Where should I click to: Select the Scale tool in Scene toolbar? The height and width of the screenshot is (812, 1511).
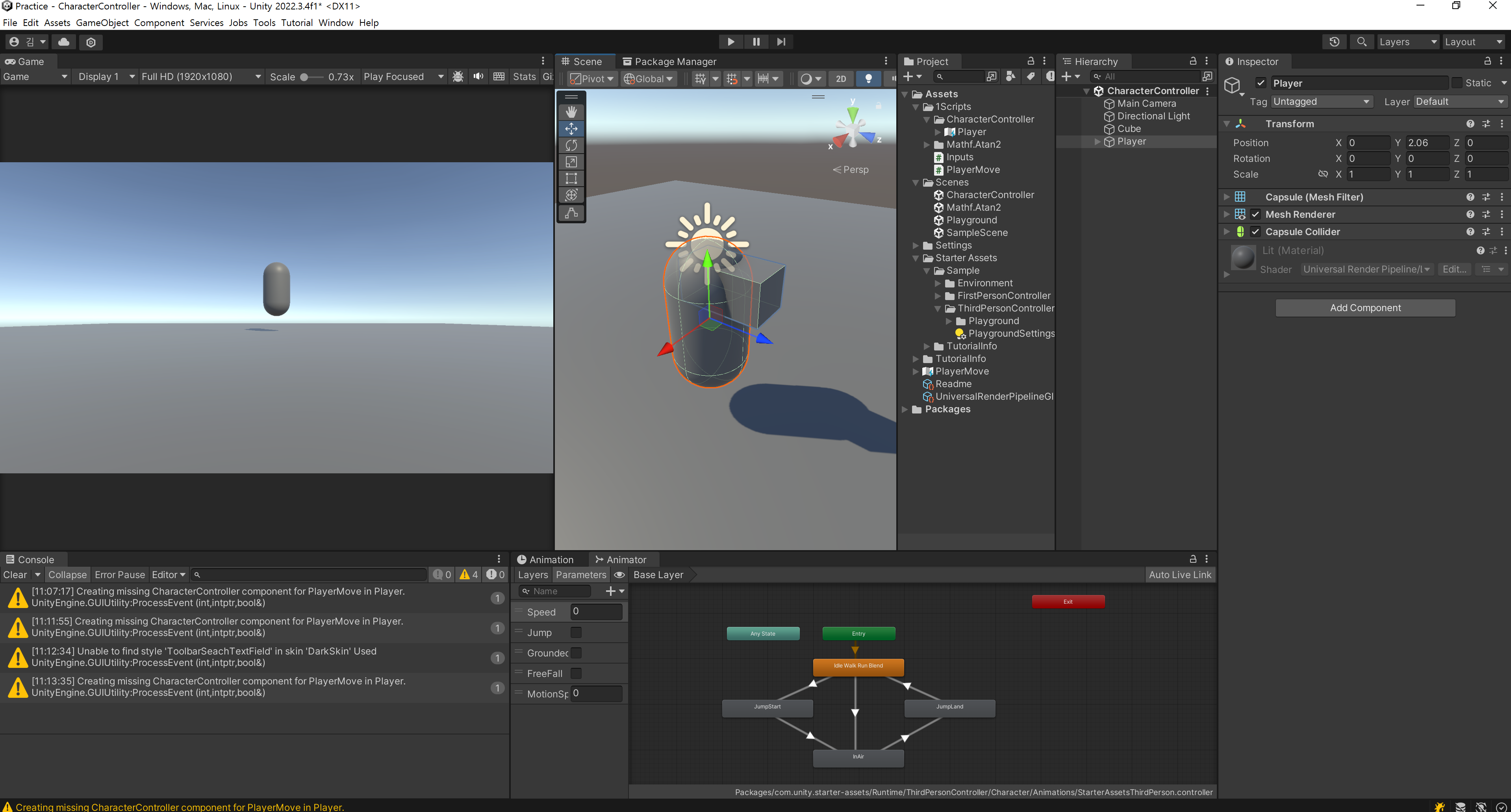571,162
